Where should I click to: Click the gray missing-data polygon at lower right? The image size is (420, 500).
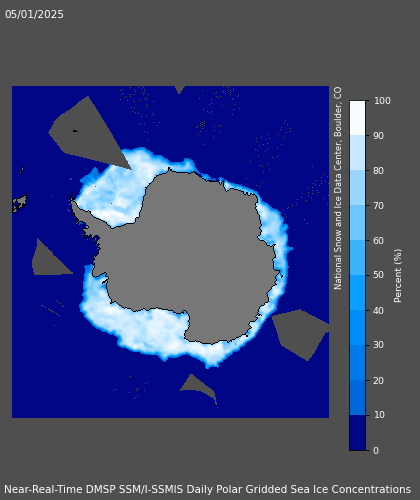300,334
